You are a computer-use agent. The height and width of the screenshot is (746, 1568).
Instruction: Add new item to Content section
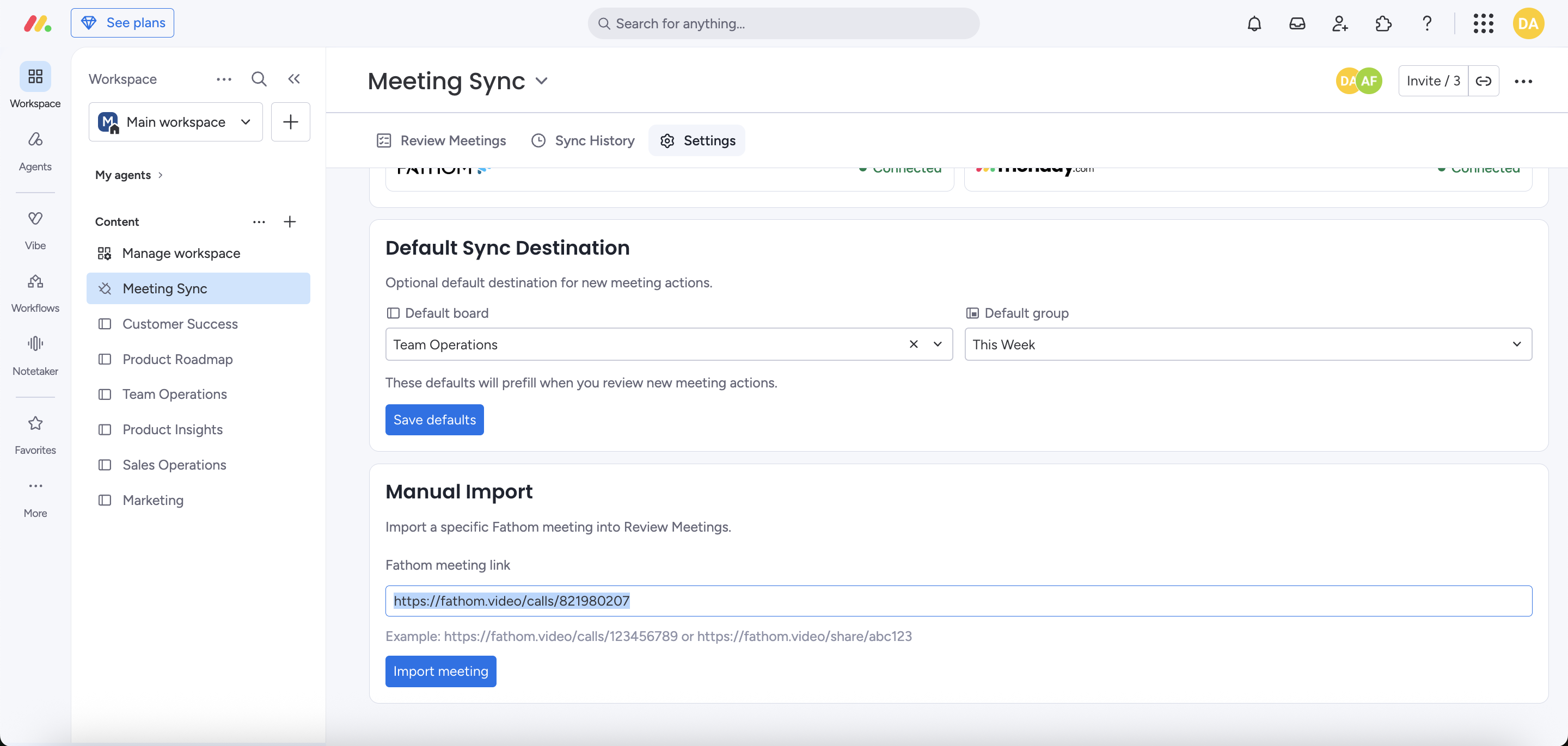coord(290,221)
